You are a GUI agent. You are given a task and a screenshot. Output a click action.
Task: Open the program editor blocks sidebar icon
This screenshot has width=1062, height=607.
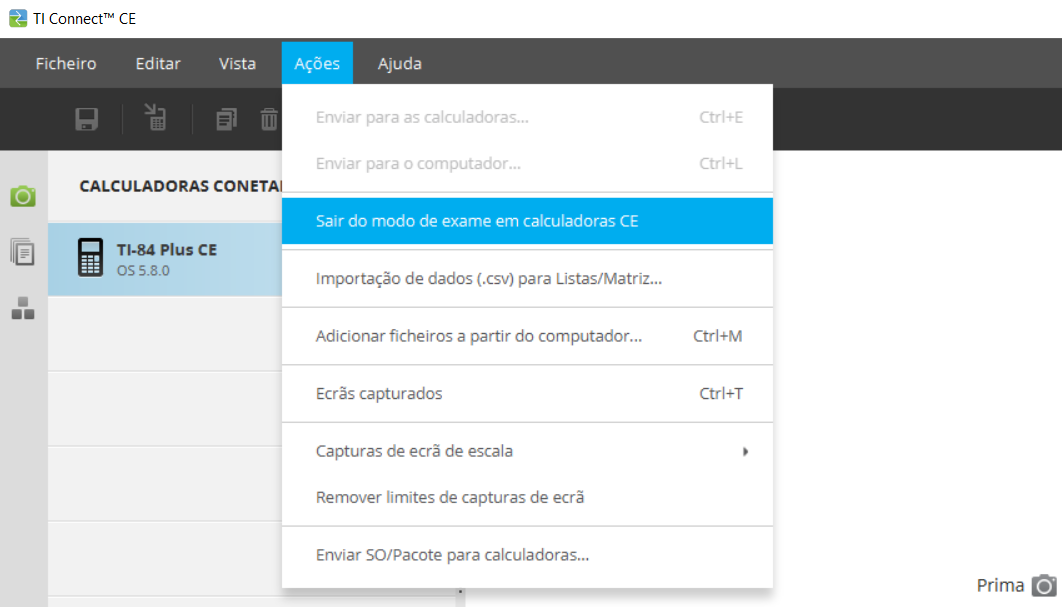(x=23, y=309)
